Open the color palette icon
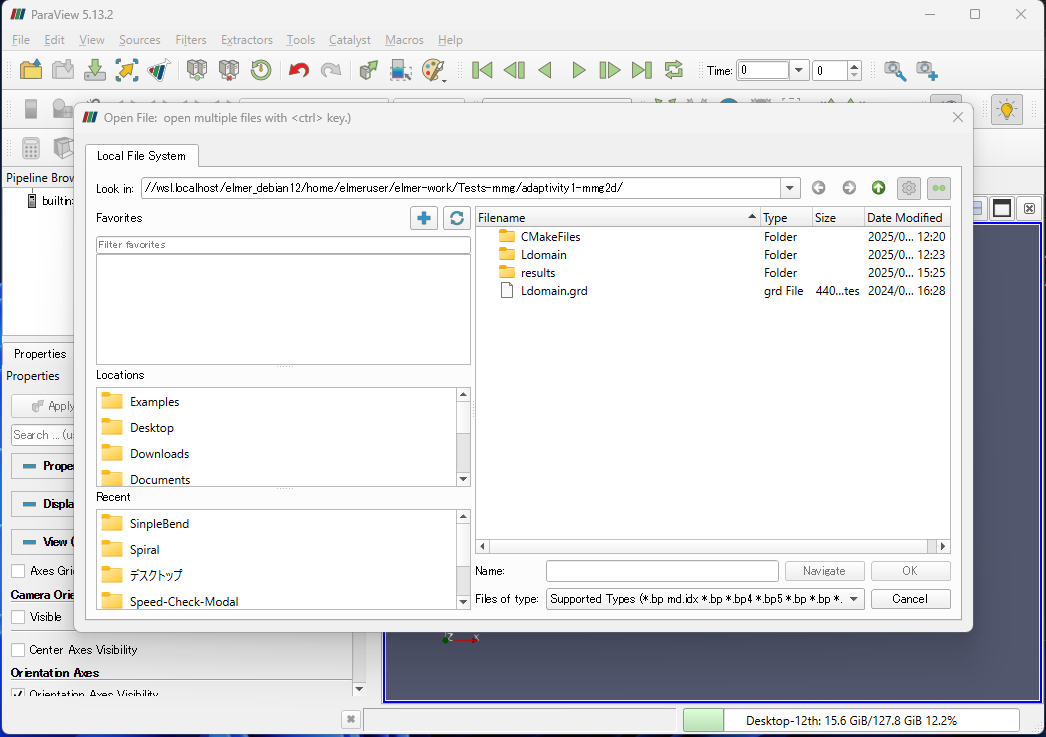The width and height of the screenshot is (1046, 737). click(434, 70)
